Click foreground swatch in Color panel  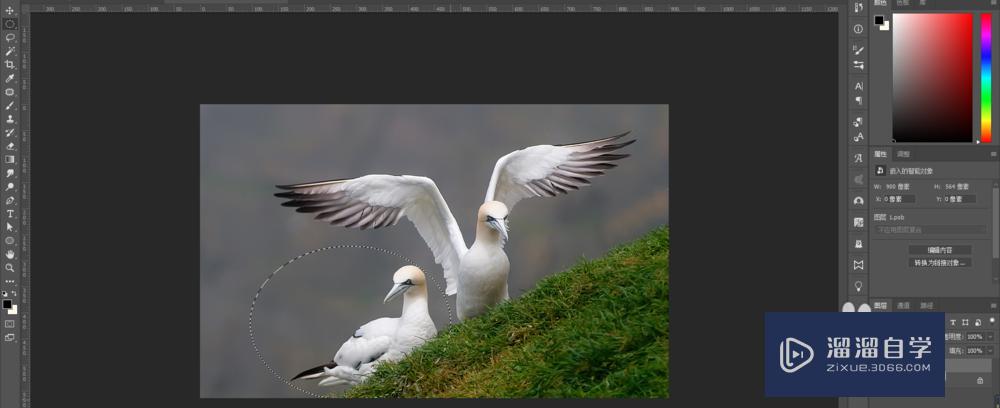point(879,20)
